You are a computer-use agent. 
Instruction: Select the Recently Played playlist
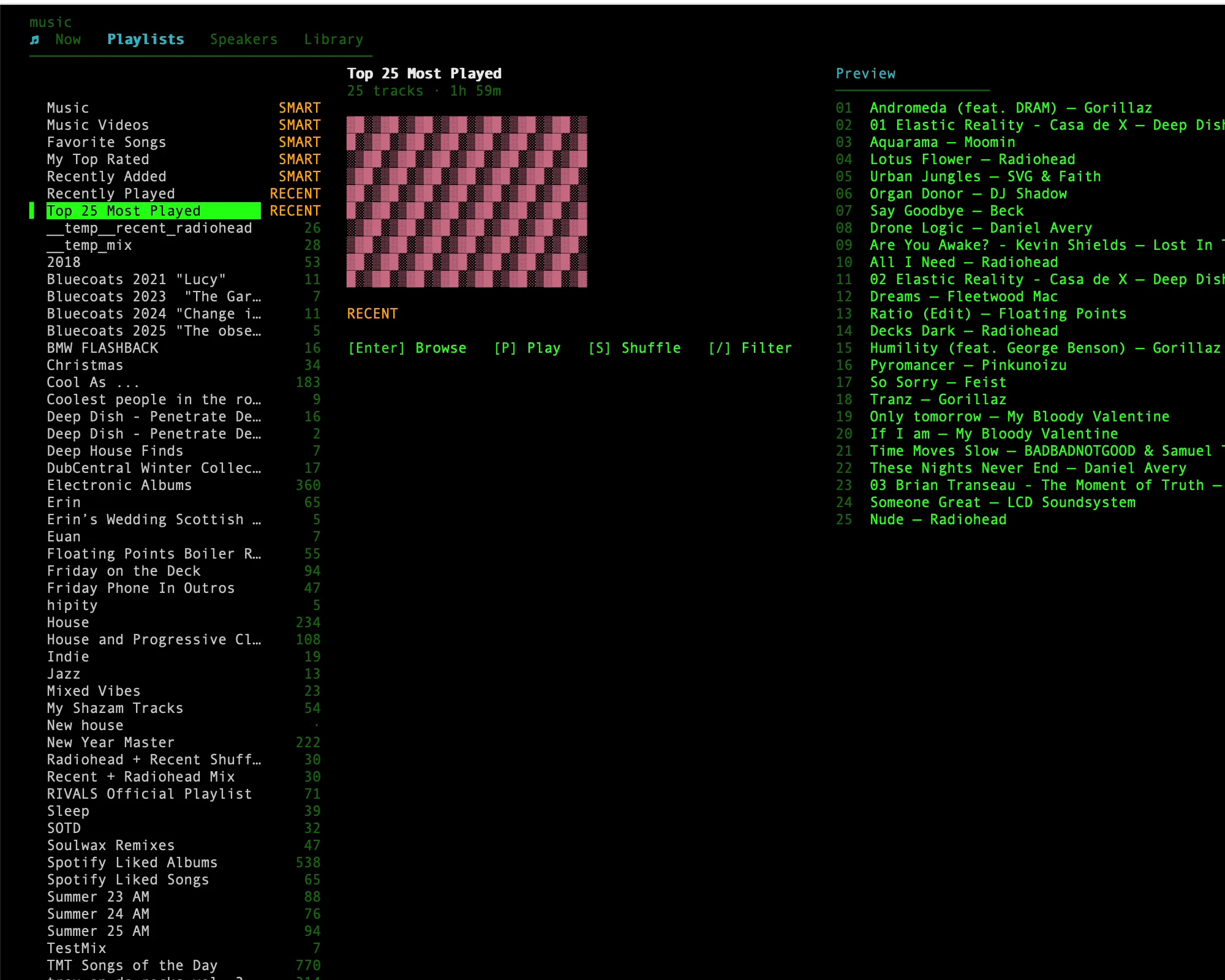tap(184, 194)
